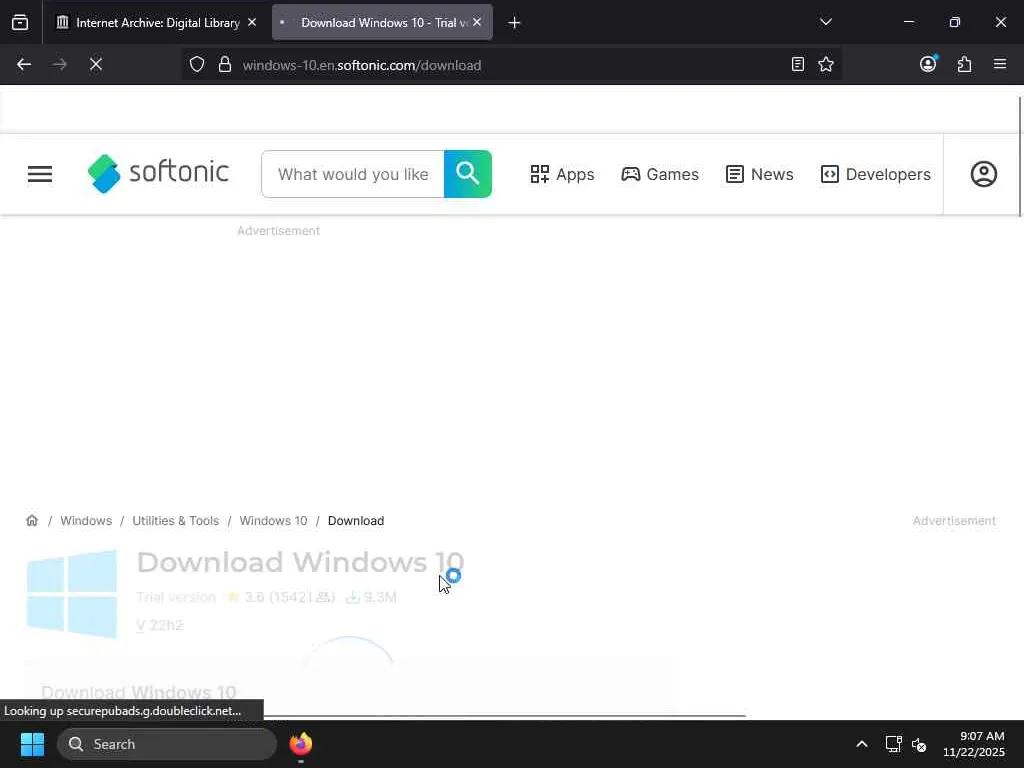Click the Firefox taskbar icon
This screenshot has height=768, width=1024.
300,744
